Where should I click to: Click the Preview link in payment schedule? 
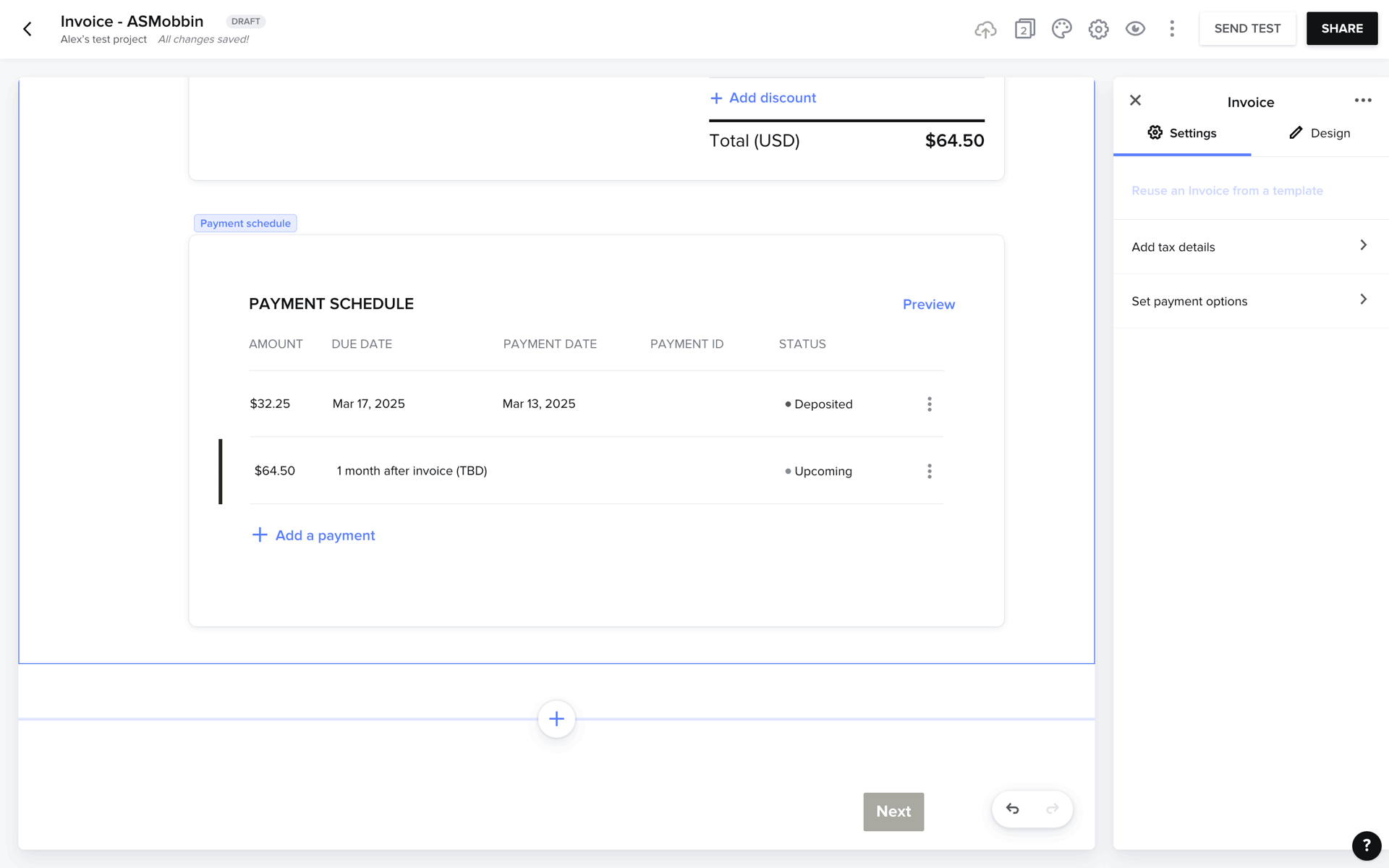click(x=929, y=305)
